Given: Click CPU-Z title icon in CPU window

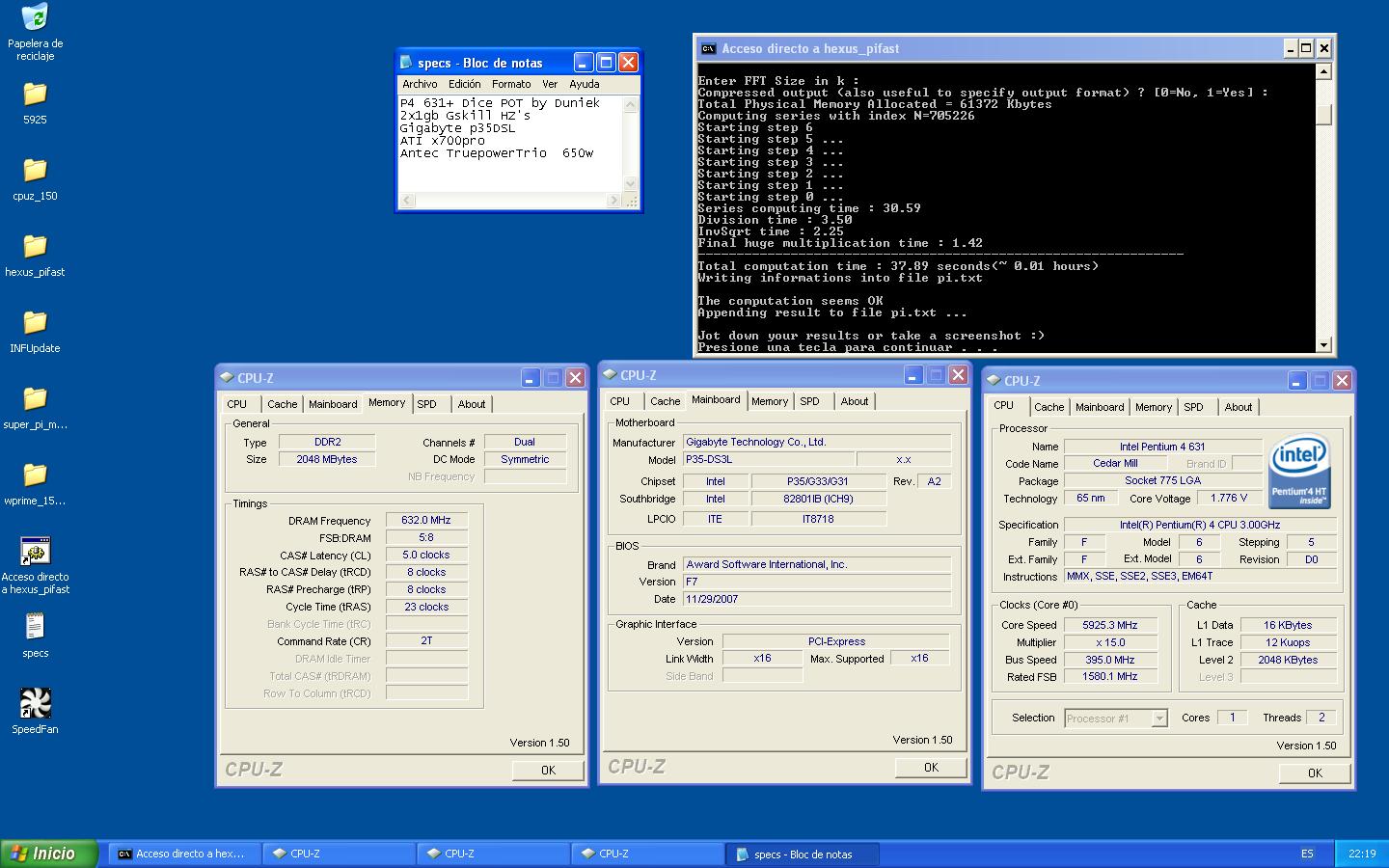Looking at the screenshot, I should (994, 381).
